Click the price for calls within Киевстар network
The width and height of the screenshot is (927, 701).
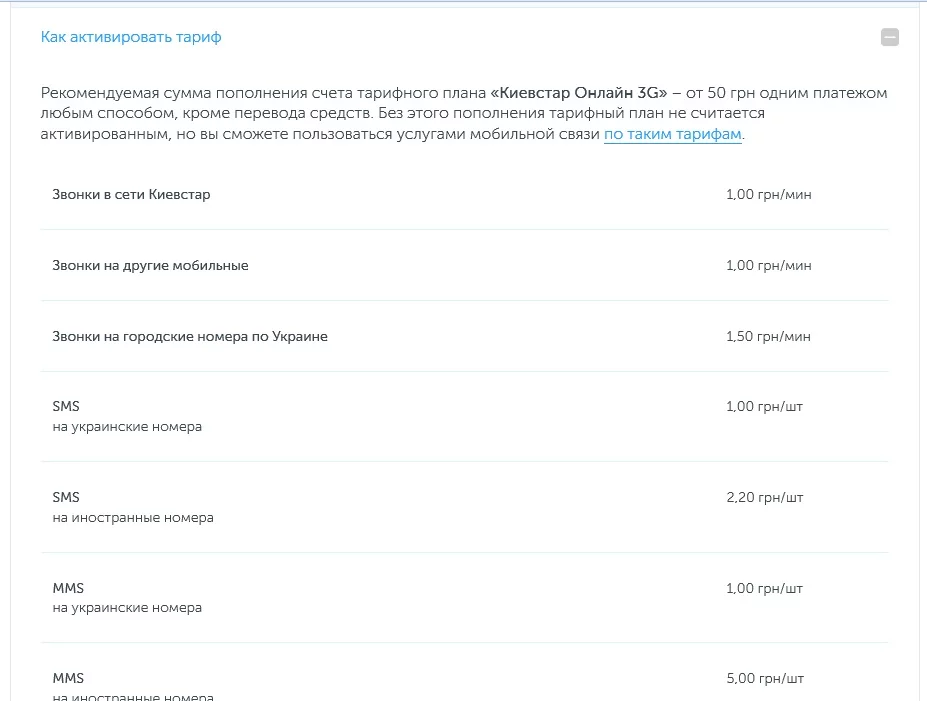pos(768,194)
